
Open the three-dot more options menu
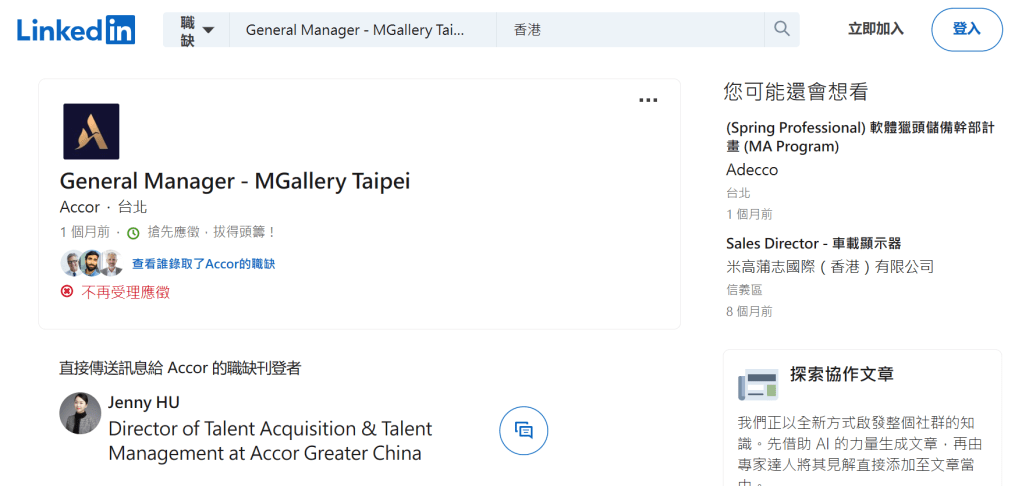(x=648, y=100)
